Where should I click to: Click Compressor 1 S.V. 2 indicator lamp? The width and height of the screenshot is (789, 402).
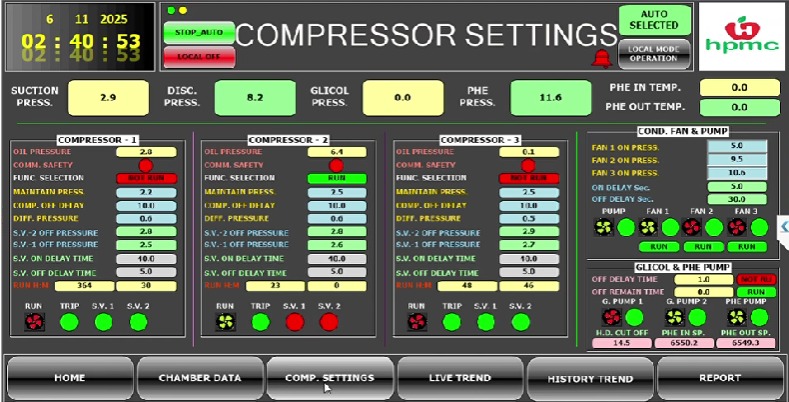point(138,321)
